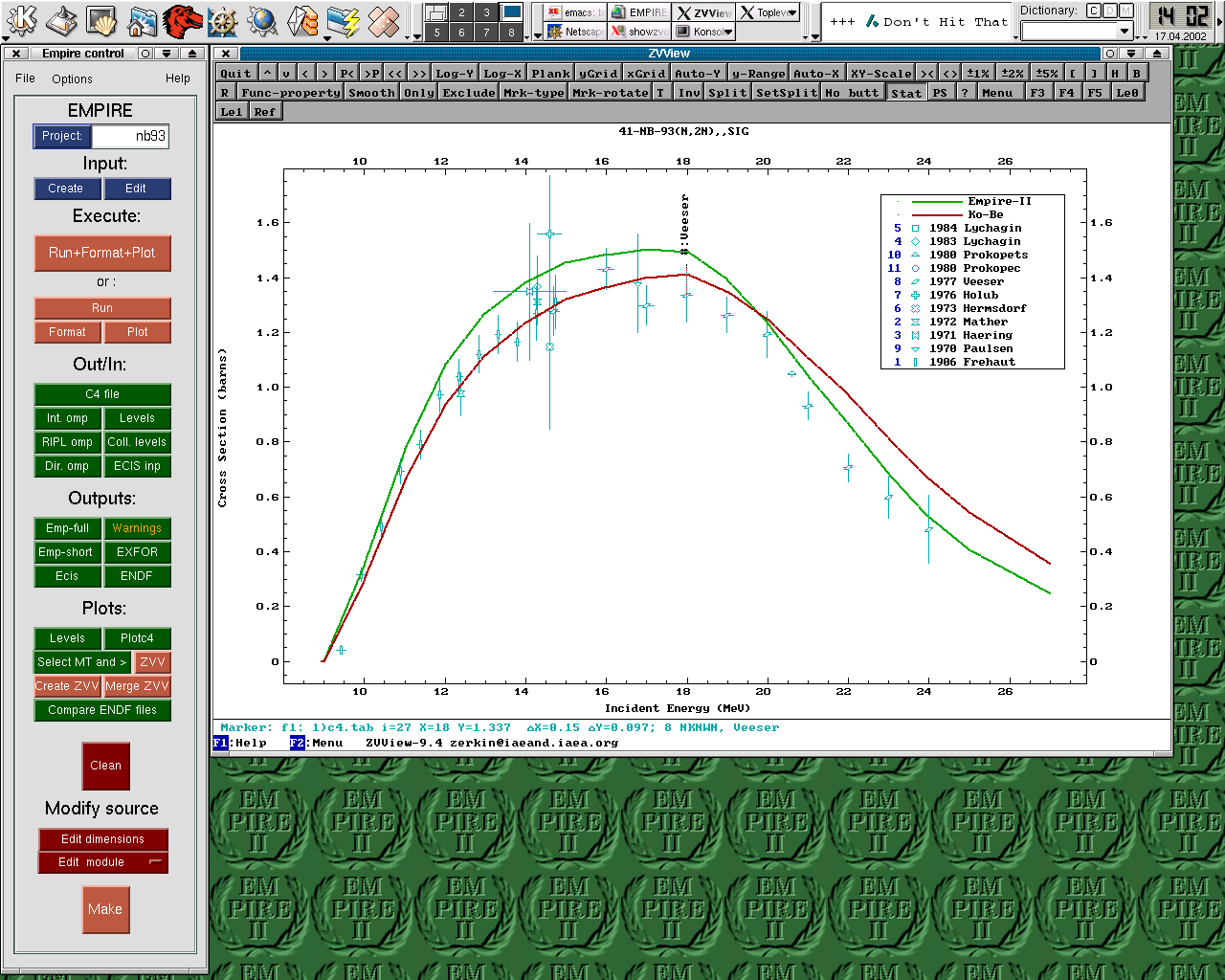1225x980 pixels.
Task: Click the Compare ENDF files button
Action: pyautogui.click(x=102, y=710)
